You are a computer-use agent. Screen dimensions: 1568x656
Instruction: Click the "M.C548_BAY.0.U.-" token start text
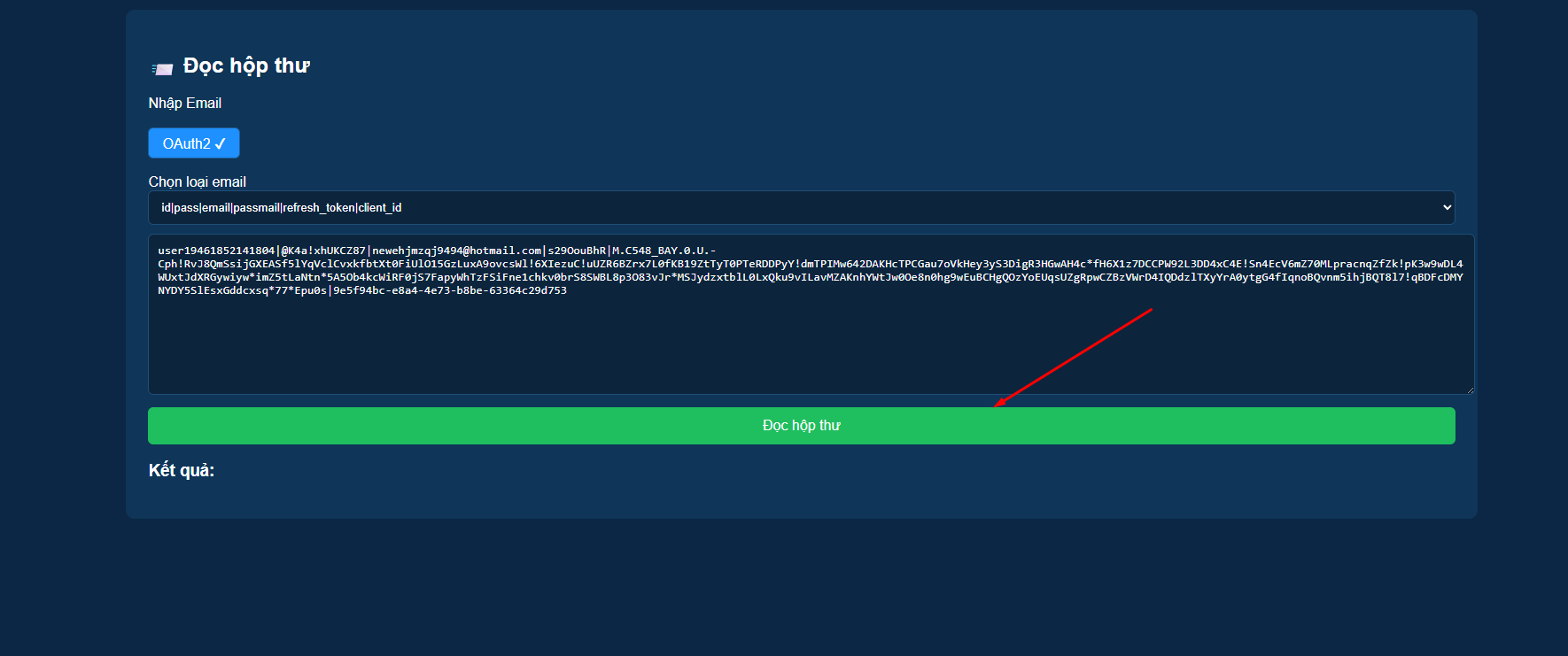click(x=664, y=251)
